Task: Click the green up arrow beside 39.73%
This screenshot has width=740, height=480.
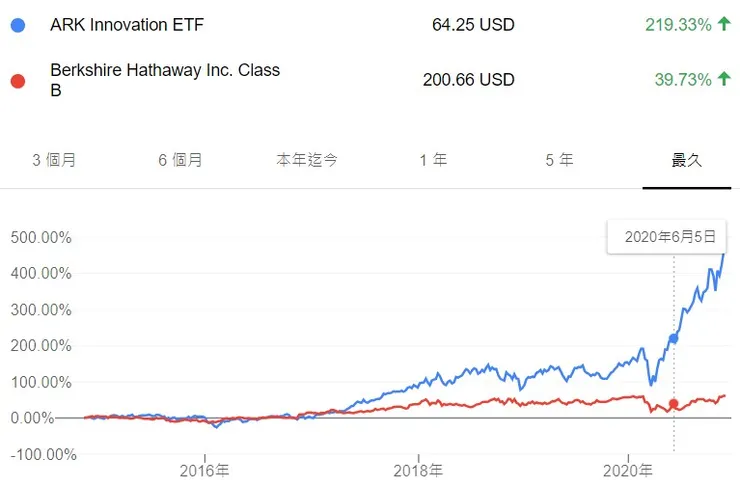Action: pyautogui.click(x=724, y=78)
